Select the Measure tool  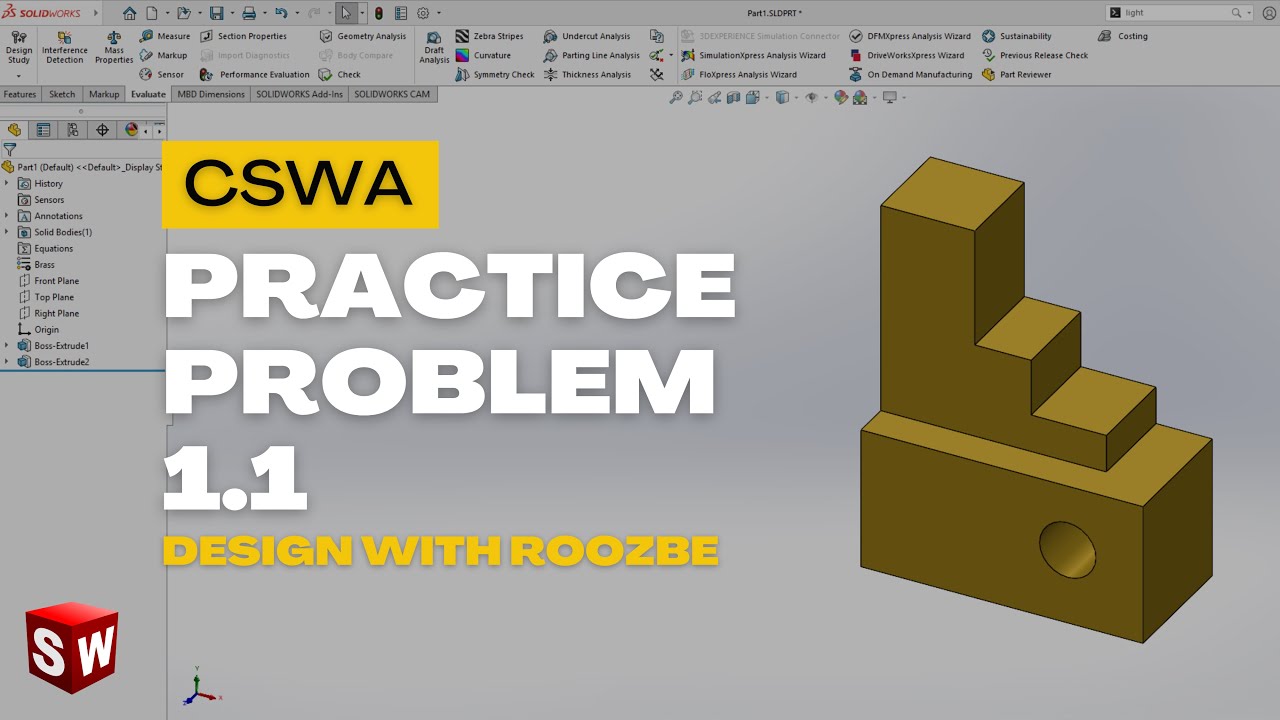(165, 36)
